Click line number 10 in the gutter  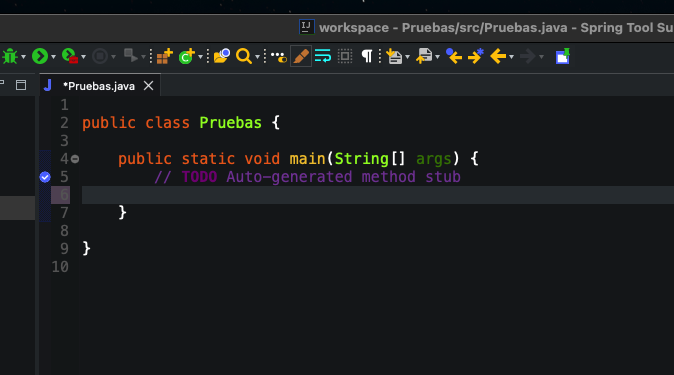pyautogui.click(x=60, y=267)
